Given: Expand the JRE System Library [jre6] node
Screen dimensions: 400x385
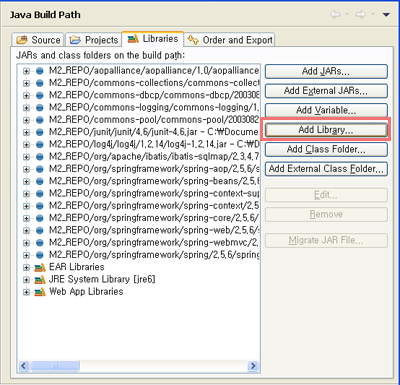Looking at the screenshot, I should coord(26,280).
